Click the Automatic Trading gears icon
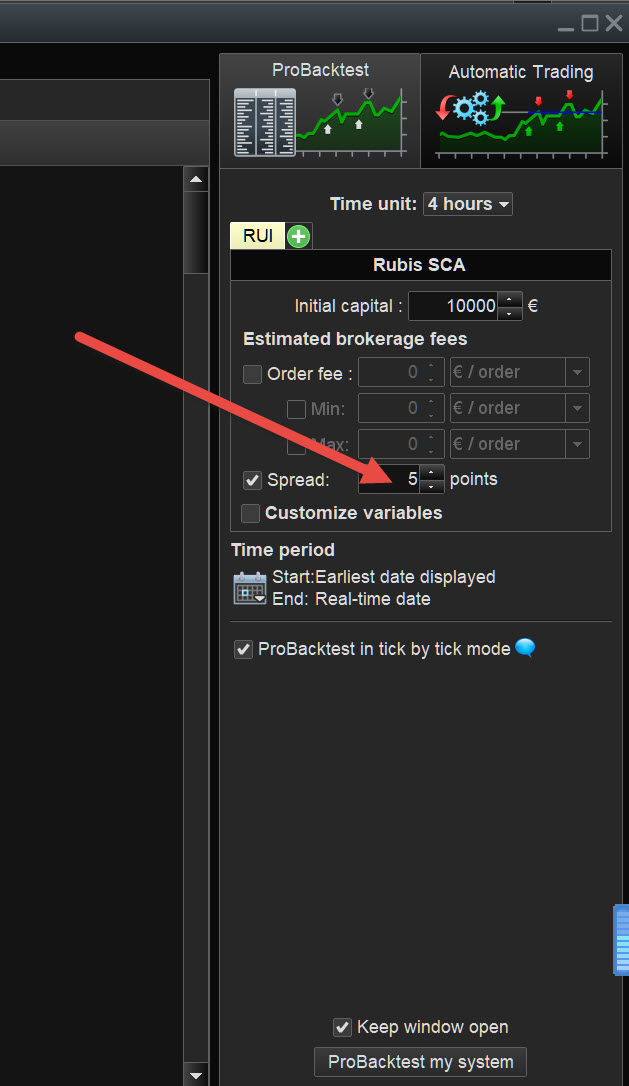This screenshot has height=1086, width=629. tap(473, 108)
